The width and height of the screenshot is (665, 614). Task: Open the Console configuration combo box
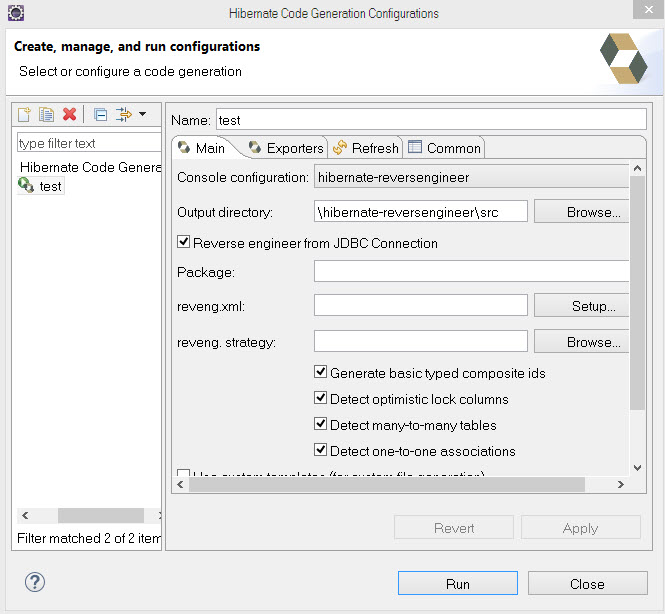[471, 177]
